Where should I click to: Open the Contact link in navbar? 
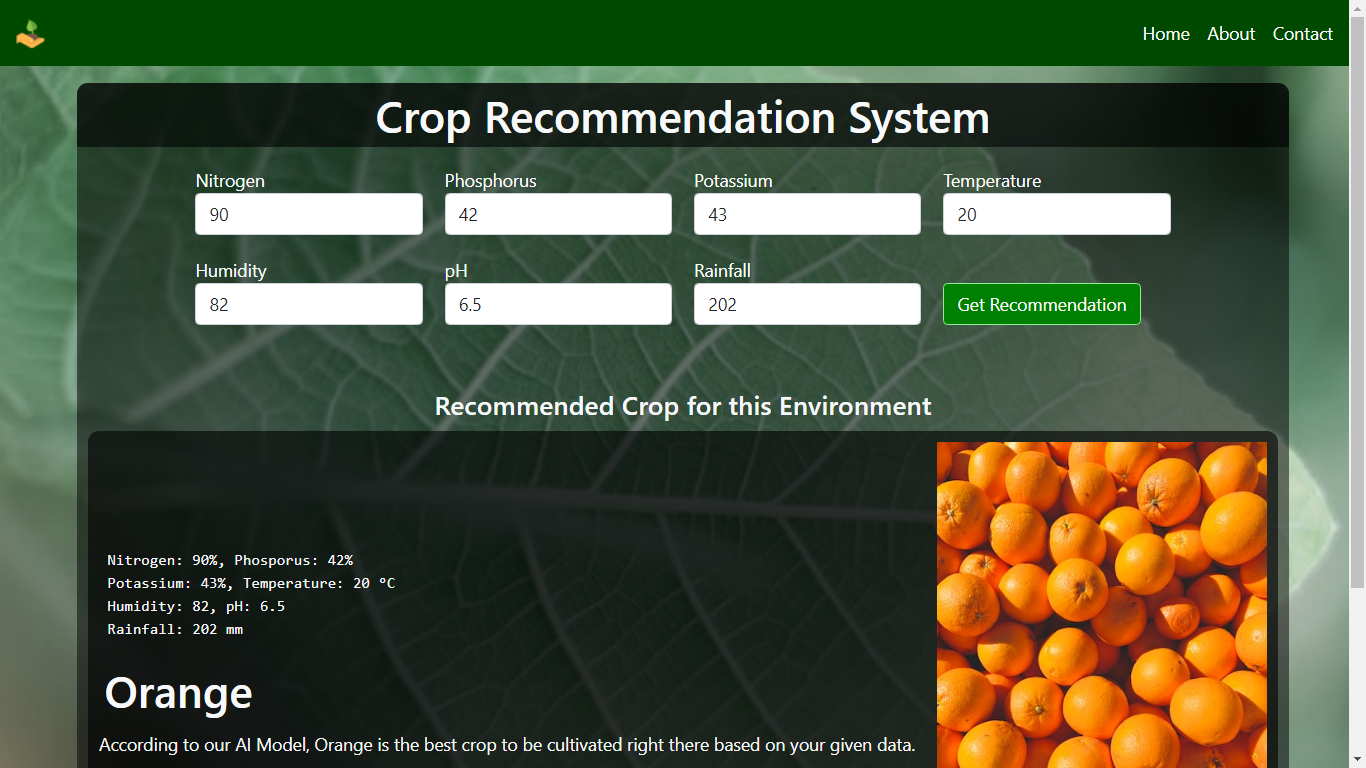[1302, 34]
